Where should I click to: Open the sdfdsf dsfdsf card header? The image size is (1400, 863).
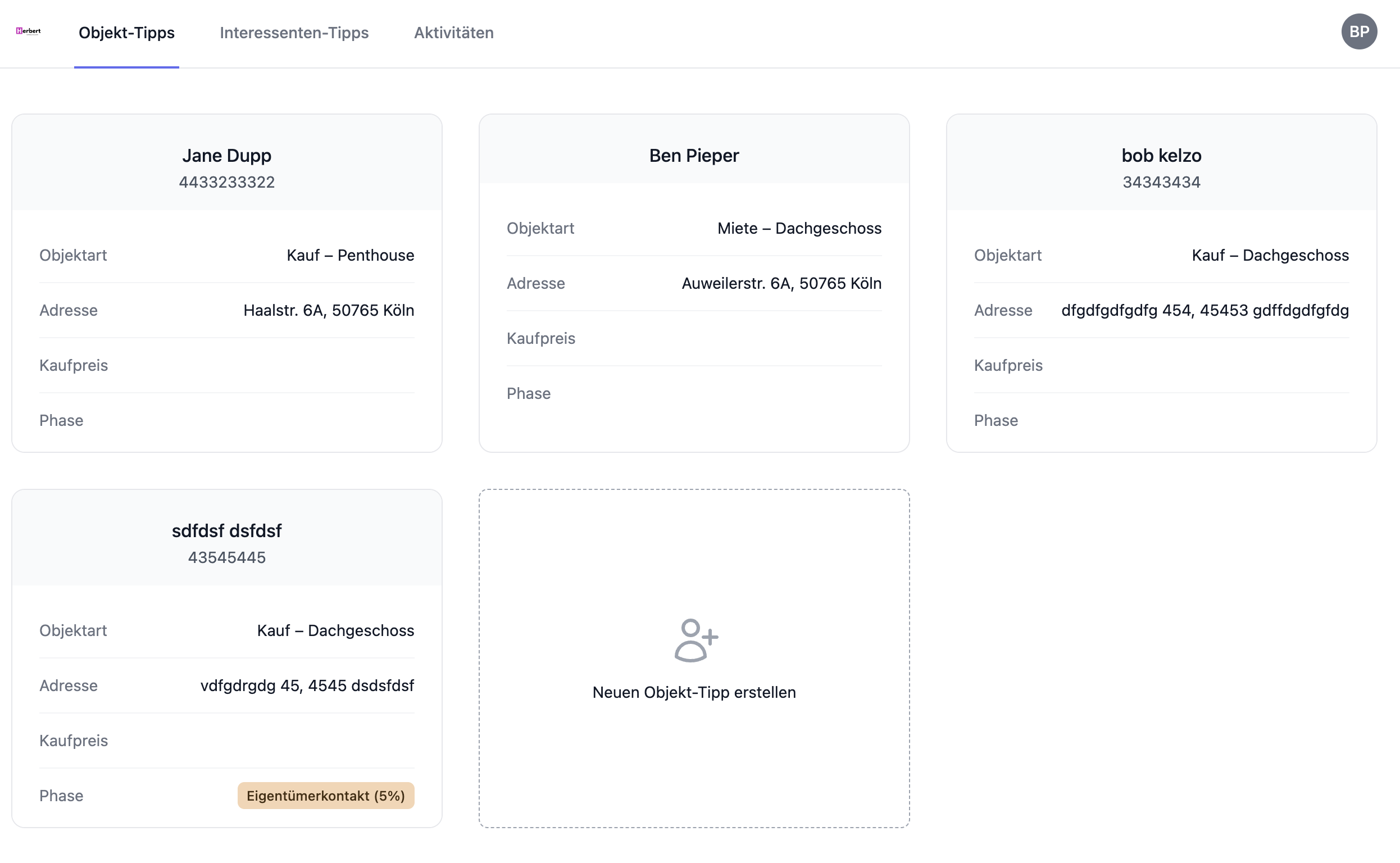point(226,531)
